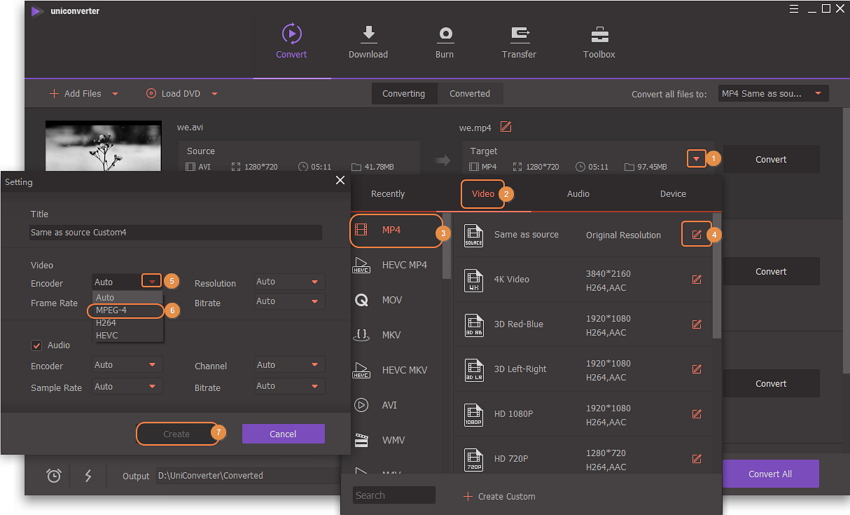Edit the Same as source preset
Viewport: 850px width, 515px height.
pyautogui.click(x=697, y=235)
